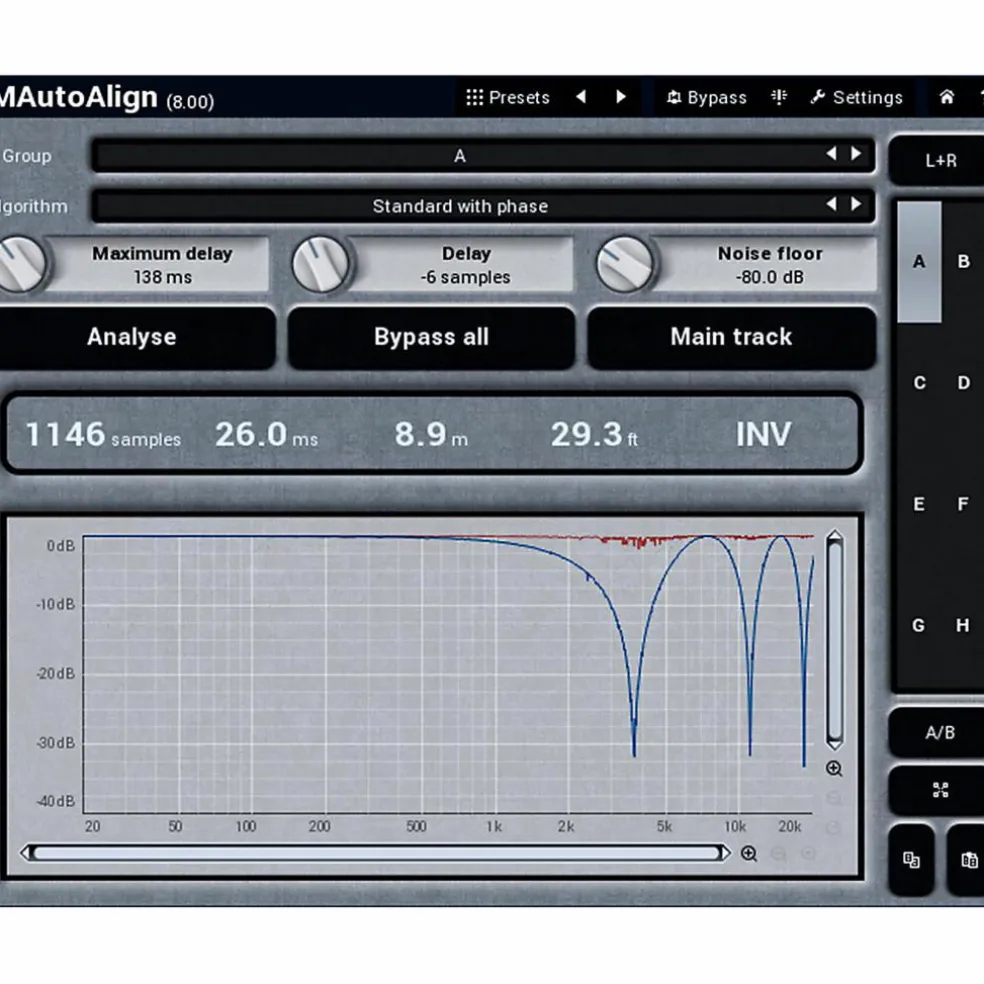Click the paste preset icon button

966,860
